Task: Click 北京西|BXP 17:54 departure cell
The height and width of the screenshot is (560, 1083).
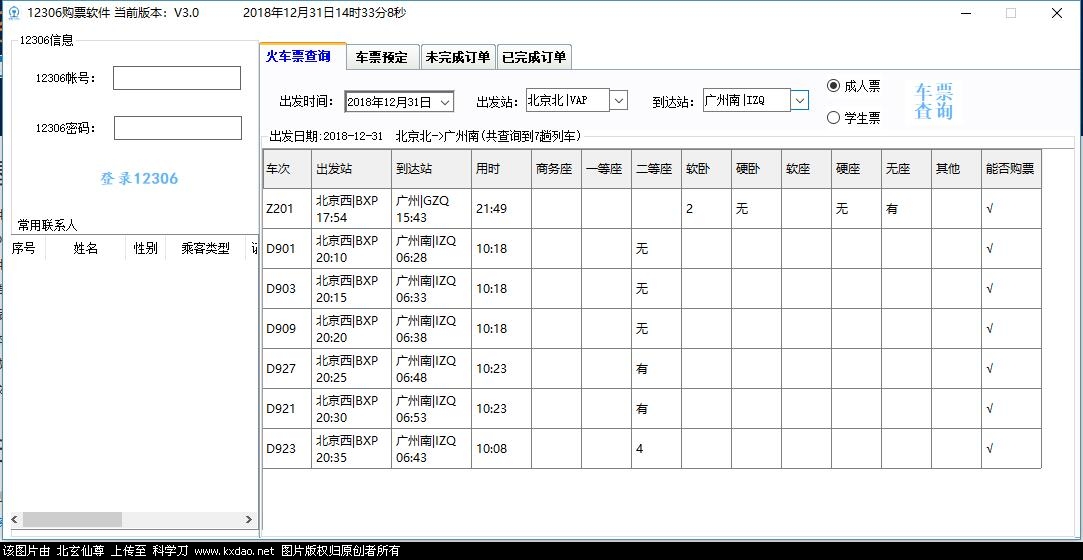Action: pos(351,209)
